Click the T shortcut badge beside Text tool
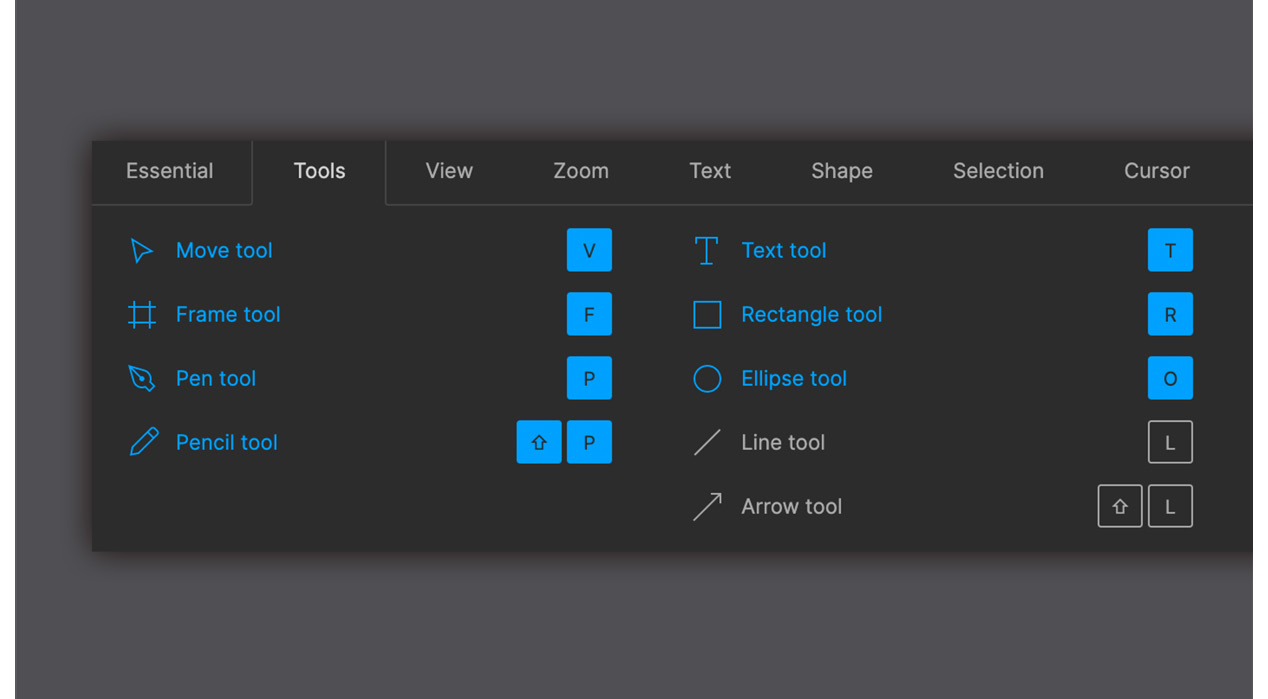Screen dimensions: 1268x699 coord(1170,250)
